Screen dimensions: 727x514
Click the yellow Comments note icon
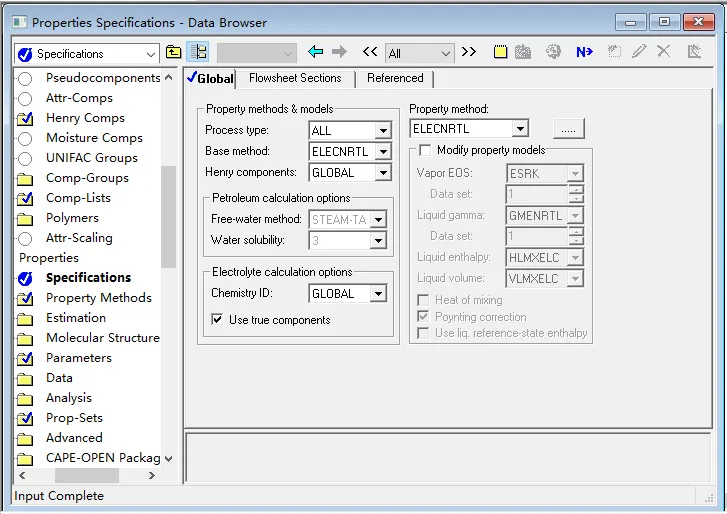pyautogui.click(x=500, y=52)
